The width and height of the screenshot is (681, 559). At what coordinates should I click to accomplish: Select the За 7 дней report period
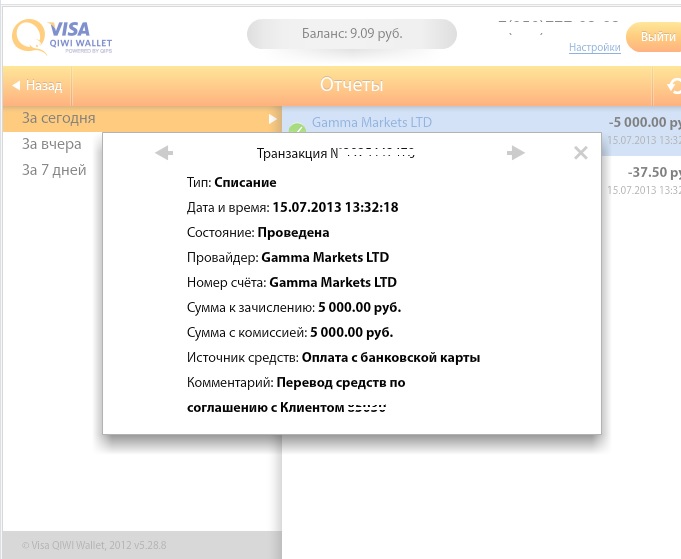coord(55,170)
